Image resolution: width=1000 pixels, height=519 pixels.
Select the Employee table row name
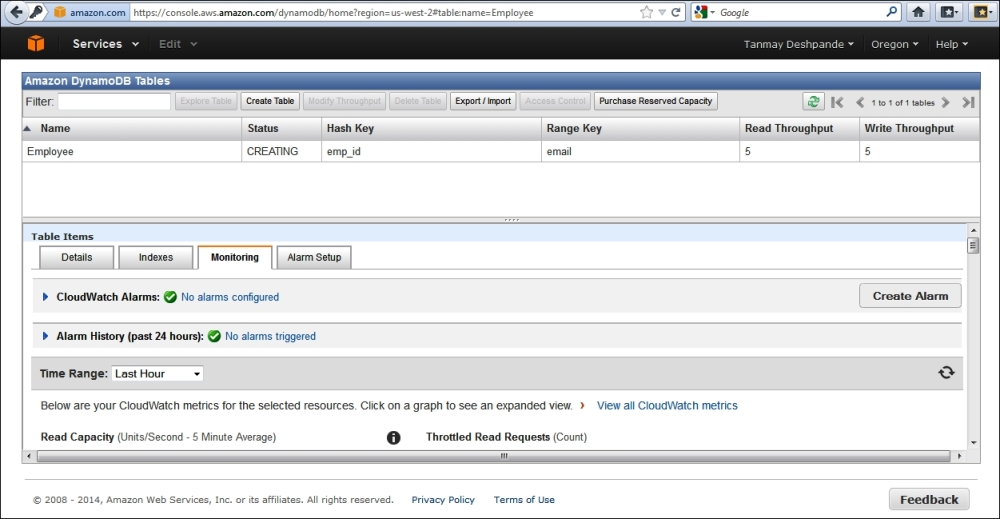[50, 152]
